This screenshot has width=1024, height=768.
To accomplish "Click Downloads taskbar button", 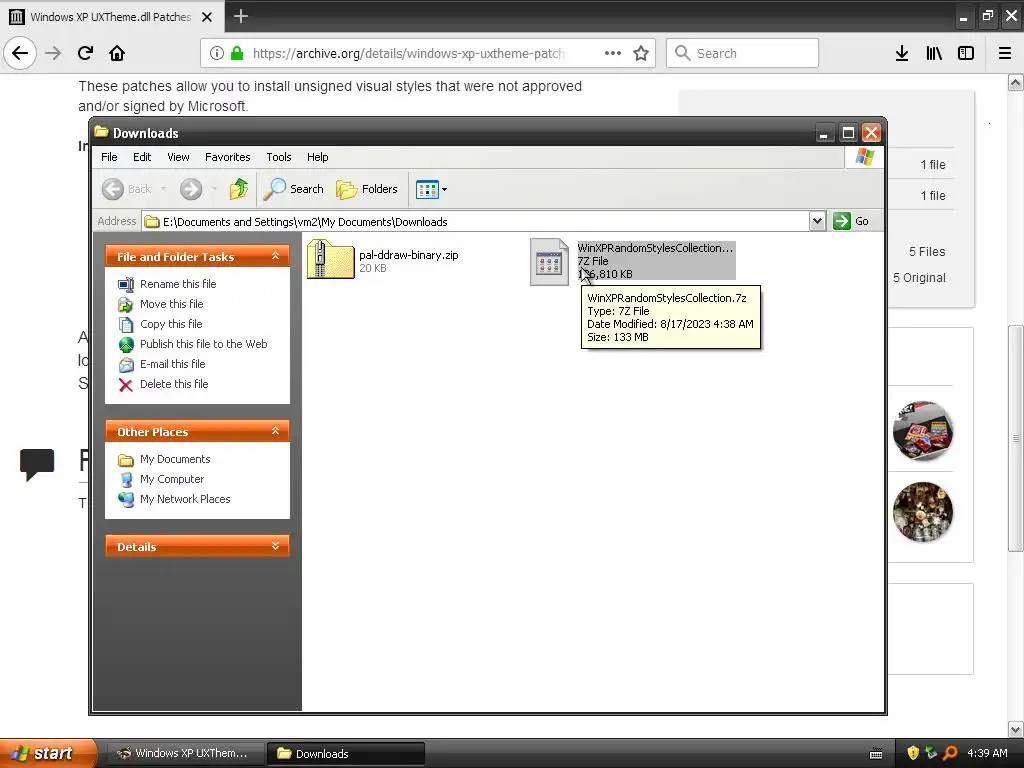I will (345, 753).
